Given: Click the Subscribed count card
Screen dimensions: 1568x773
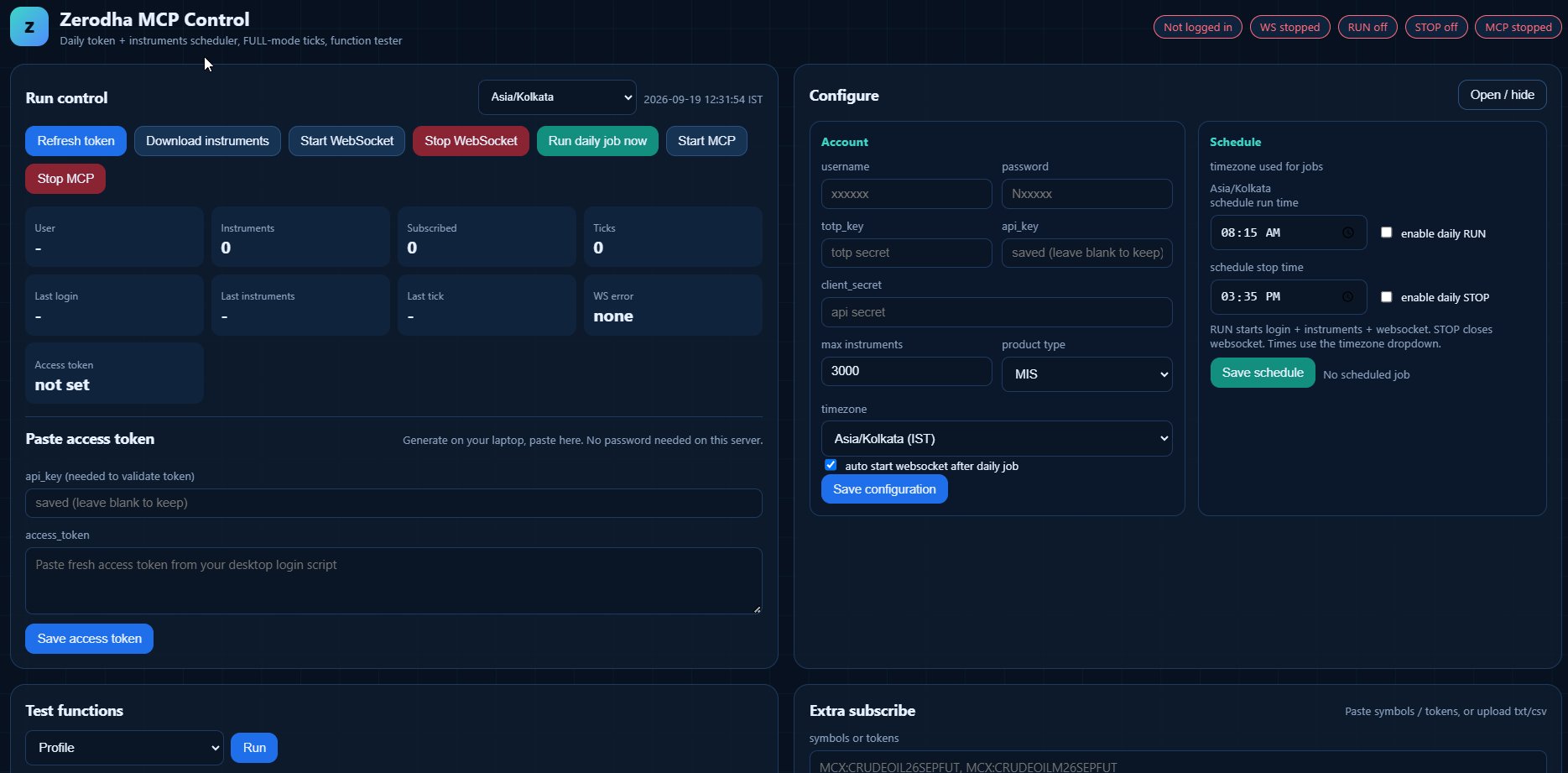Looking at the screenshot, I should (x=487, y=237).
